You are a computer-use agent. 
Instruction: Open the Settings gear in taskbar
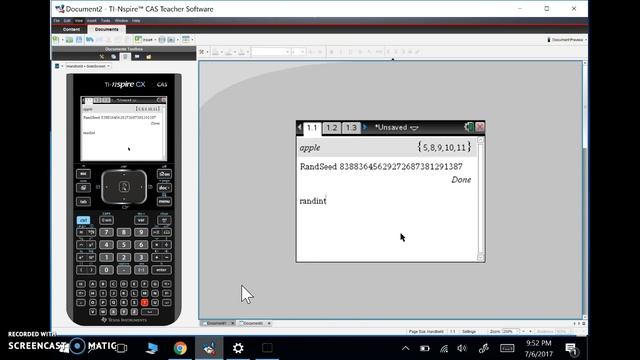click(x=238, y=348)
